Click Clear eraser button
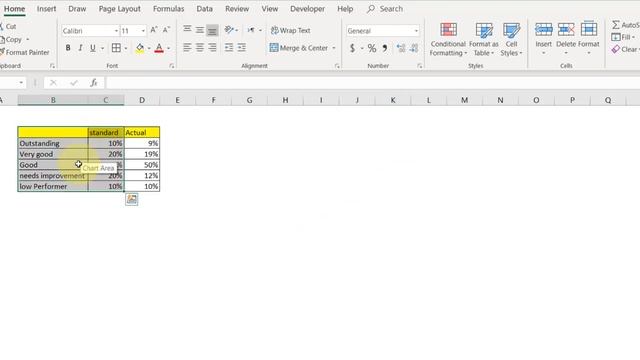640x360 pixels. 624,49
